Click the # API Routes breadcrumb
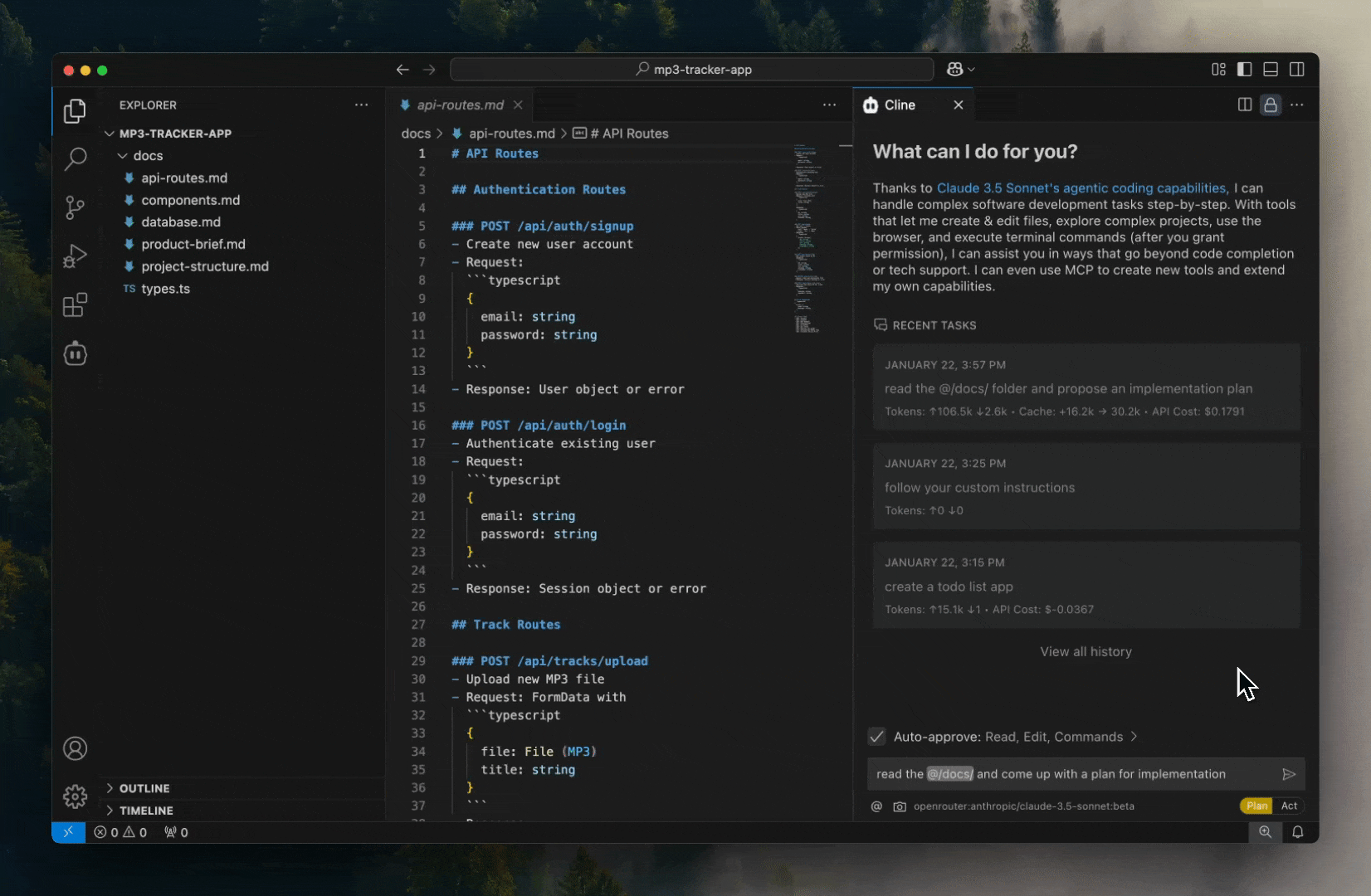Screen dimensions: 1371x896 [x=629, y=134]
